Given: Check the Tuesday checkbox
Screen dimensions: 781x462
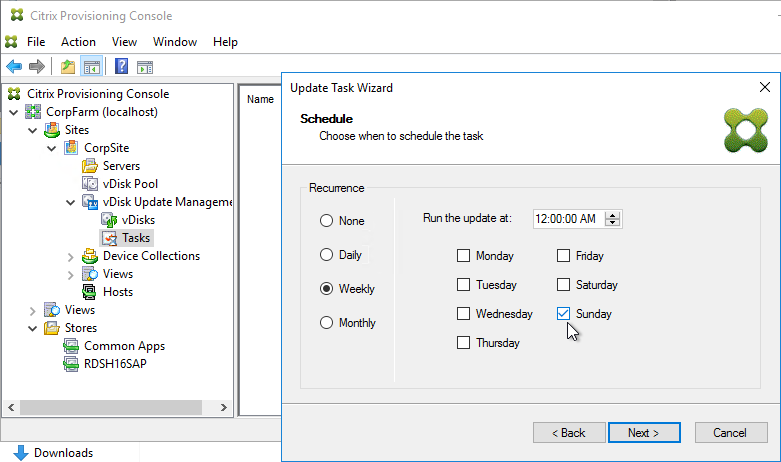Looking at the screenshot, I should click(x=463, y=284).
